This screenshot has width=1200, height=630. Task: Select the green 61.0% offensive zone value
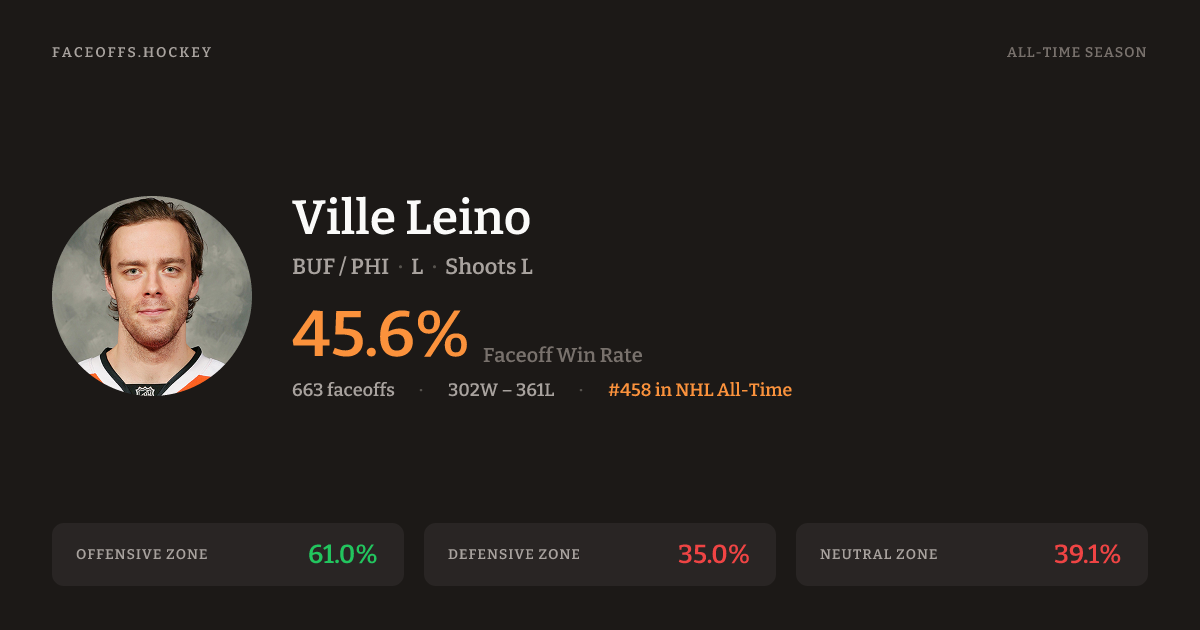point(342,554)
